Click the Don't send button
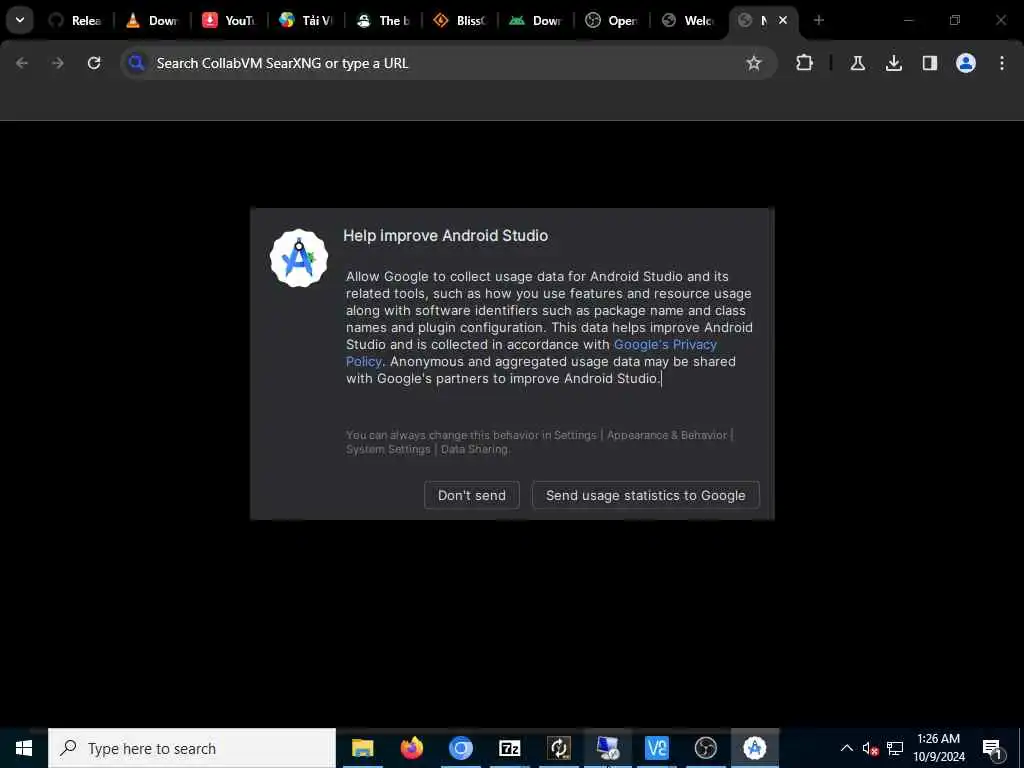The width and height of the screenshot is (1024, 768). pos(472,495)
